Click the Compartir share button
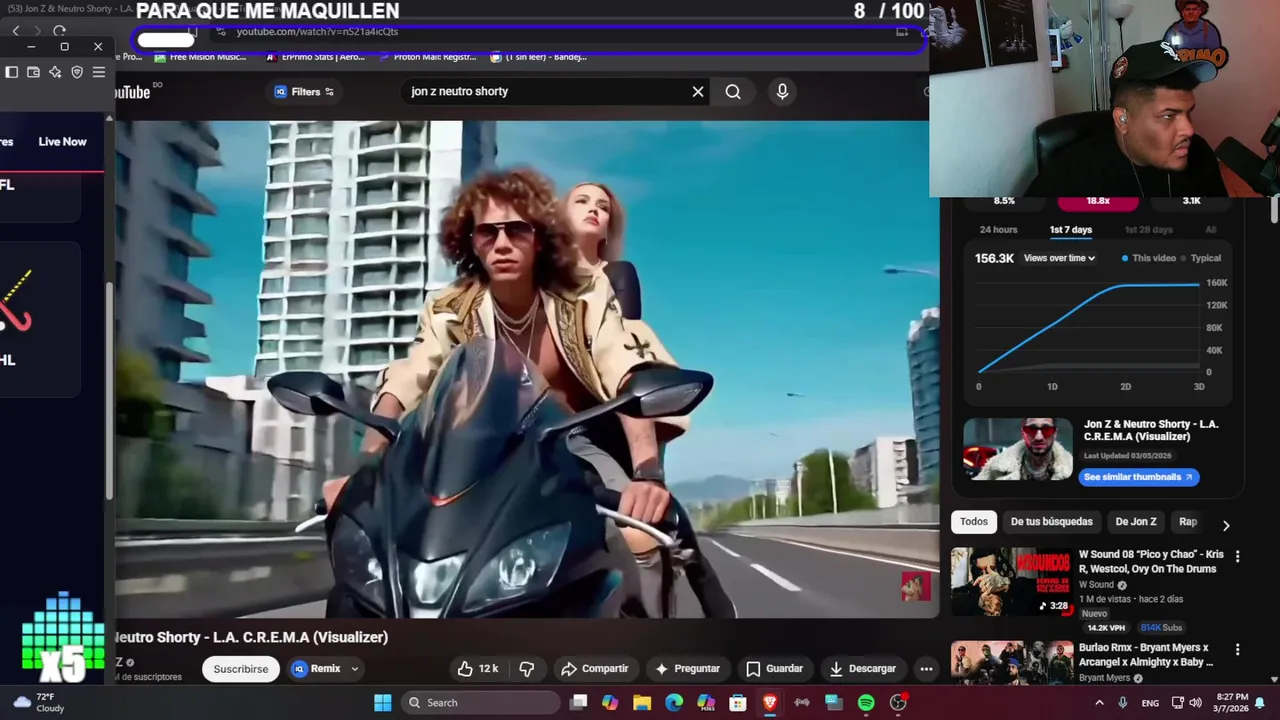The height and width of the screenshot is (720, 1280). point(595,669)
